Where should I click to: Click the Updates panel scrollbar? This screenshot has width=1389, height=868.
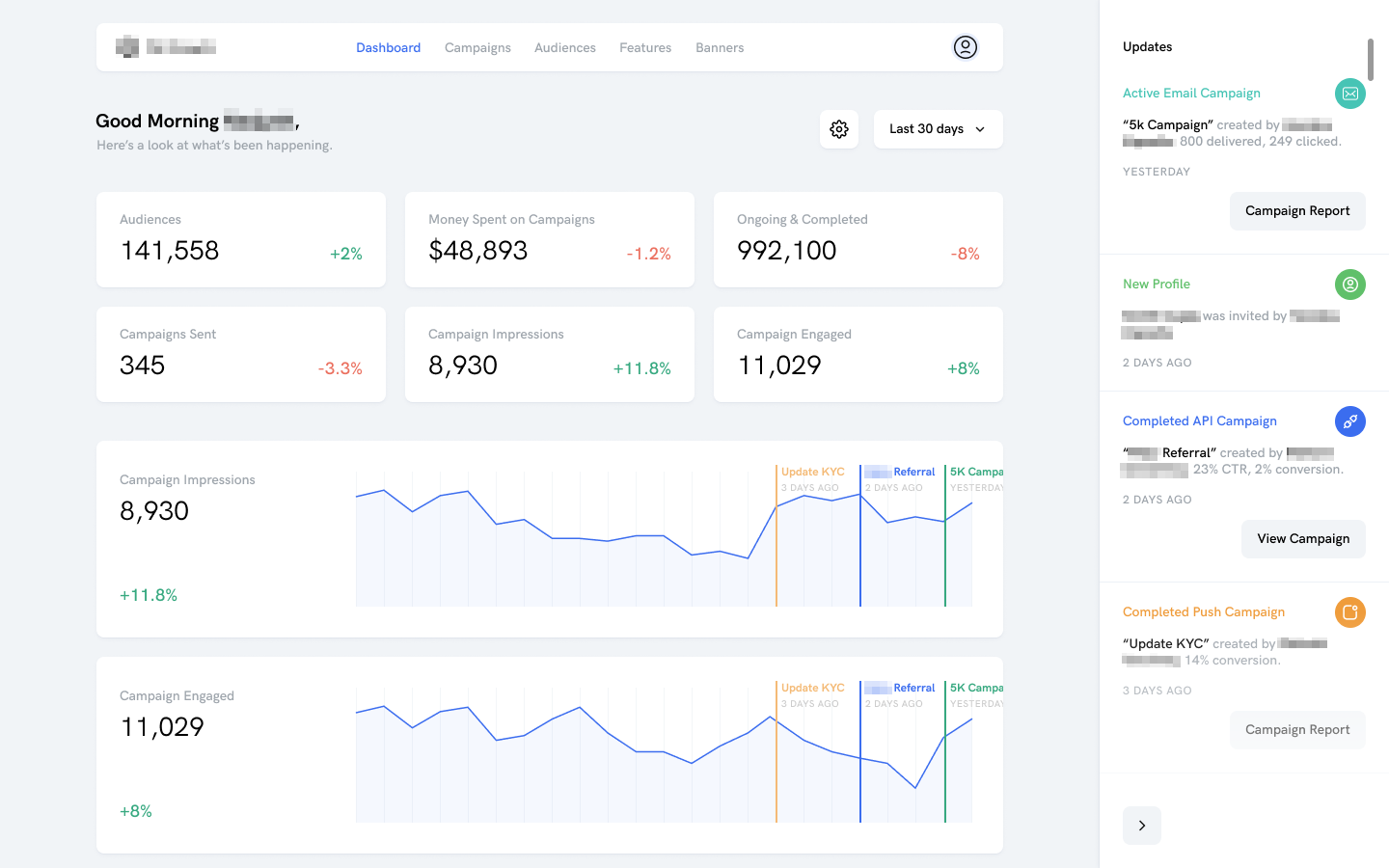1370,60
